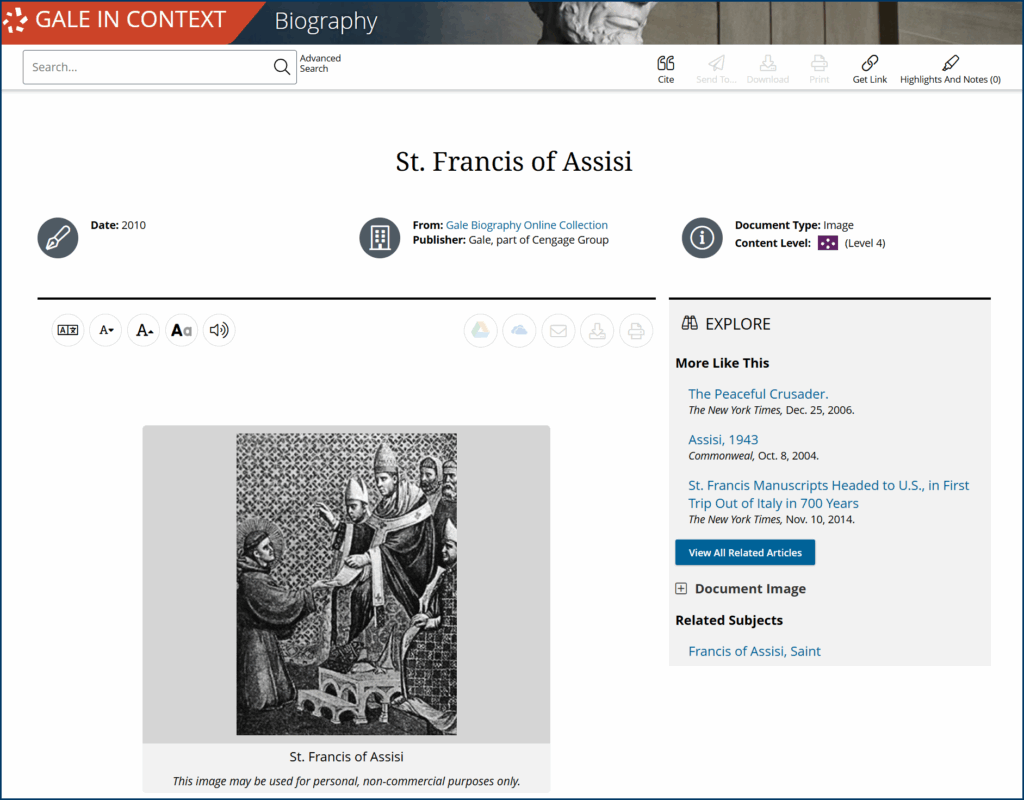Click the search magnifier icon
Image resolution: width=1024 pixels, height=800 pixels.
282,68
